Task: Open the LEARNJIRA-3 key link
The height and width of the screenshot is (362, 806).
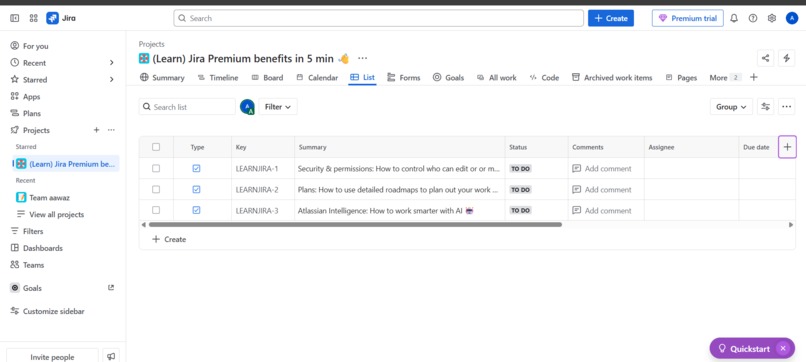Action: 257,210
